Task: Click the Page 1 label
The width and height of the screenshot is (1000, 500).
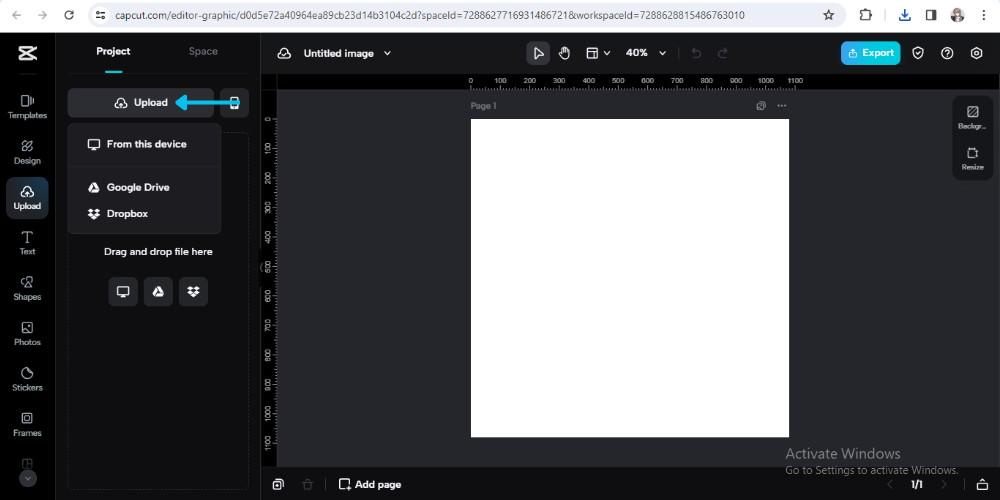Action: click(x=483, y=106)
